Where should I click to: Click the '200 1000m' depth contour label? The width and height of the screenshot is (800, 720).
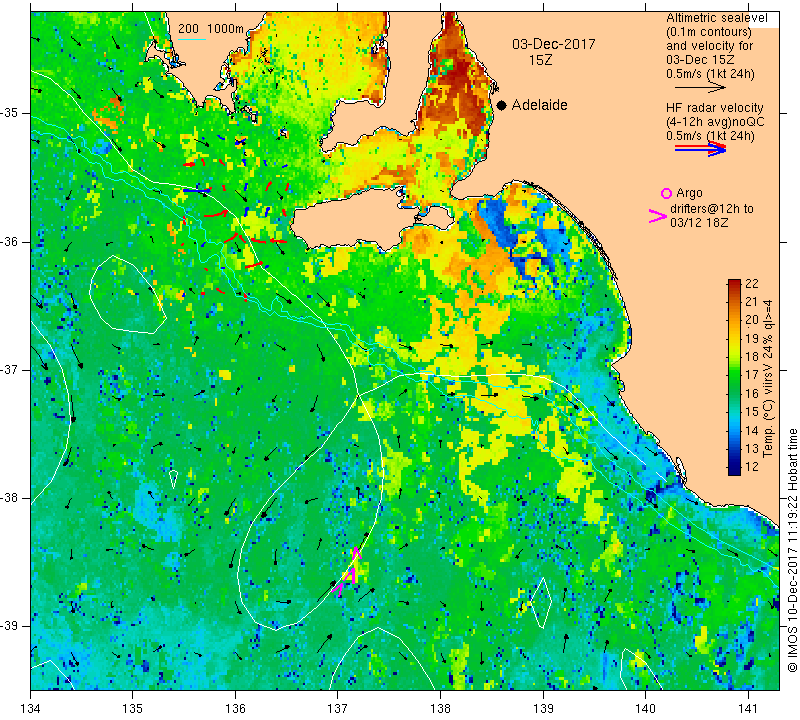tap(211, 29)
